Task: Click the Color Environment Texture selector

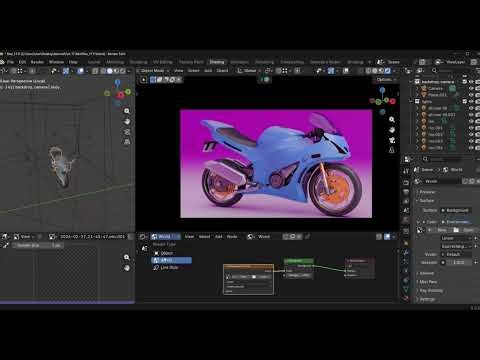Action: pos(456,222)
